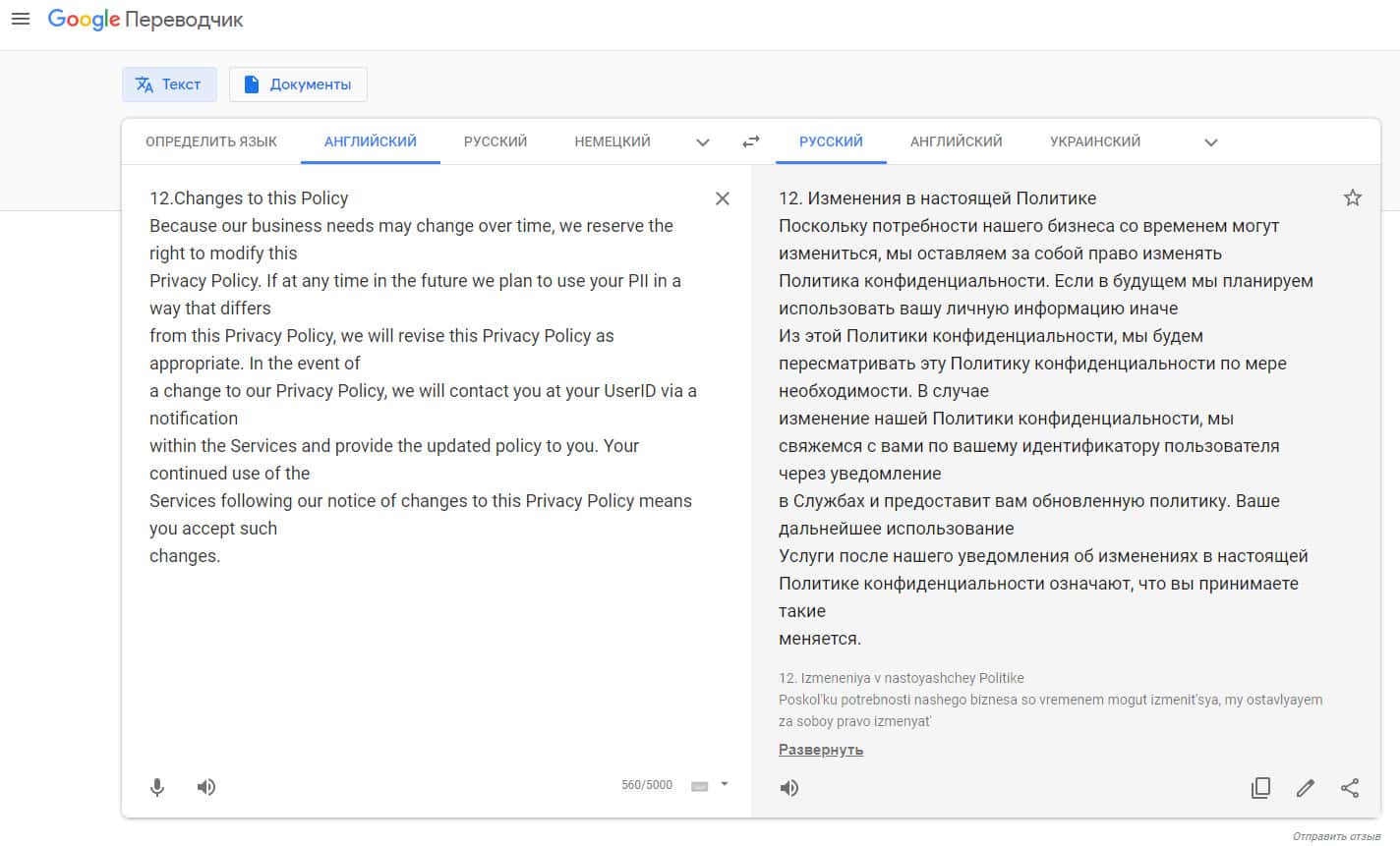This screenshot has height=846, width=1400.
Task: Expand the target language list
Action: [1211, 142]
